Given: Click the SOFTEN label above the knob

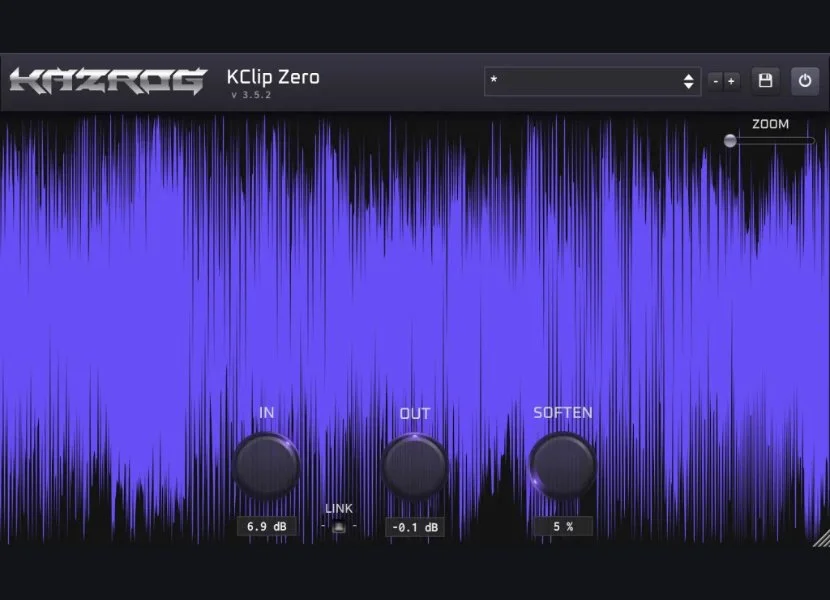Looking at the screenshot, I should 563,412.
